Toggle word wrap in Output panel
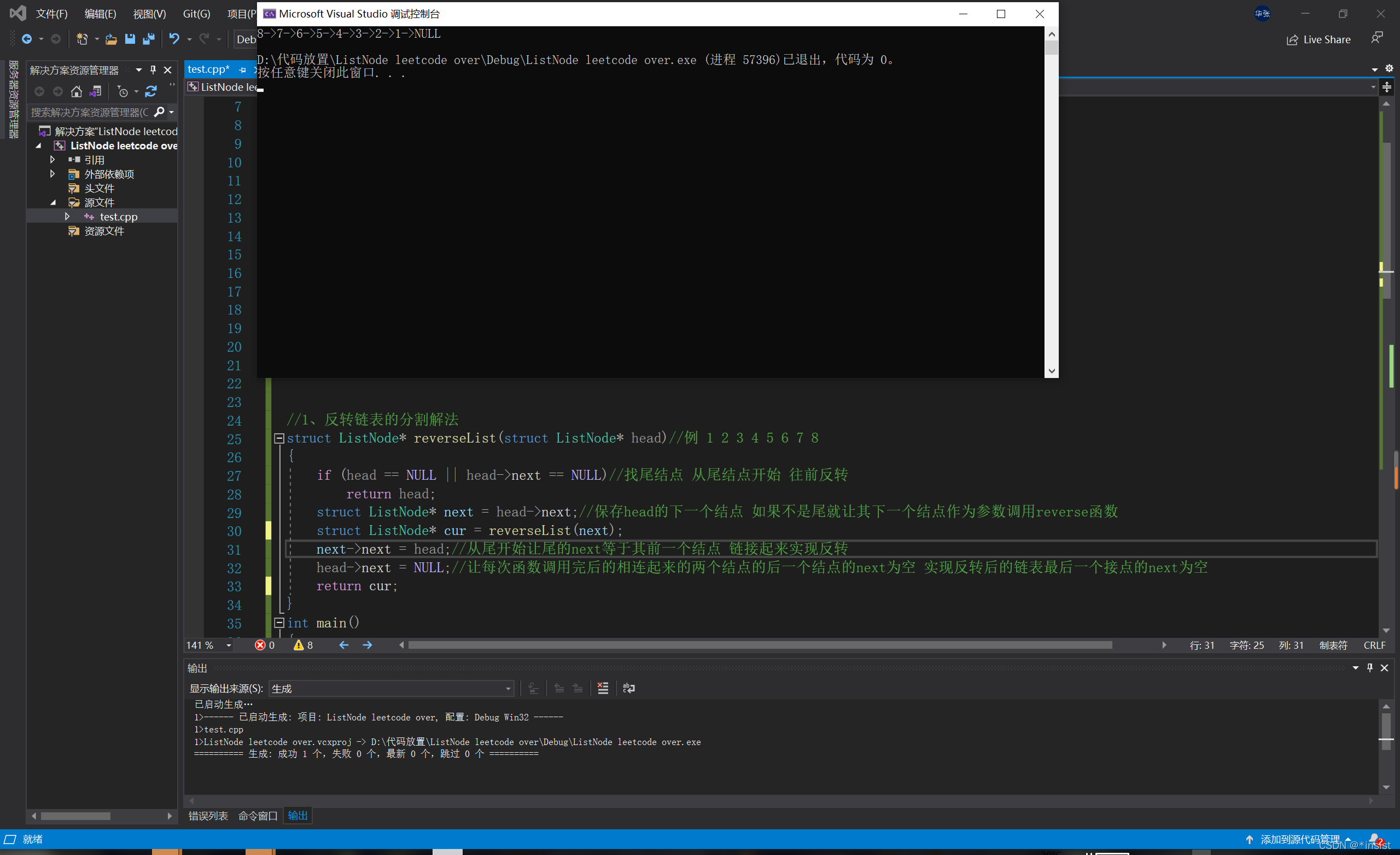Image resolution: width=1400 pixels, height=855 pixels. (628, 689)
